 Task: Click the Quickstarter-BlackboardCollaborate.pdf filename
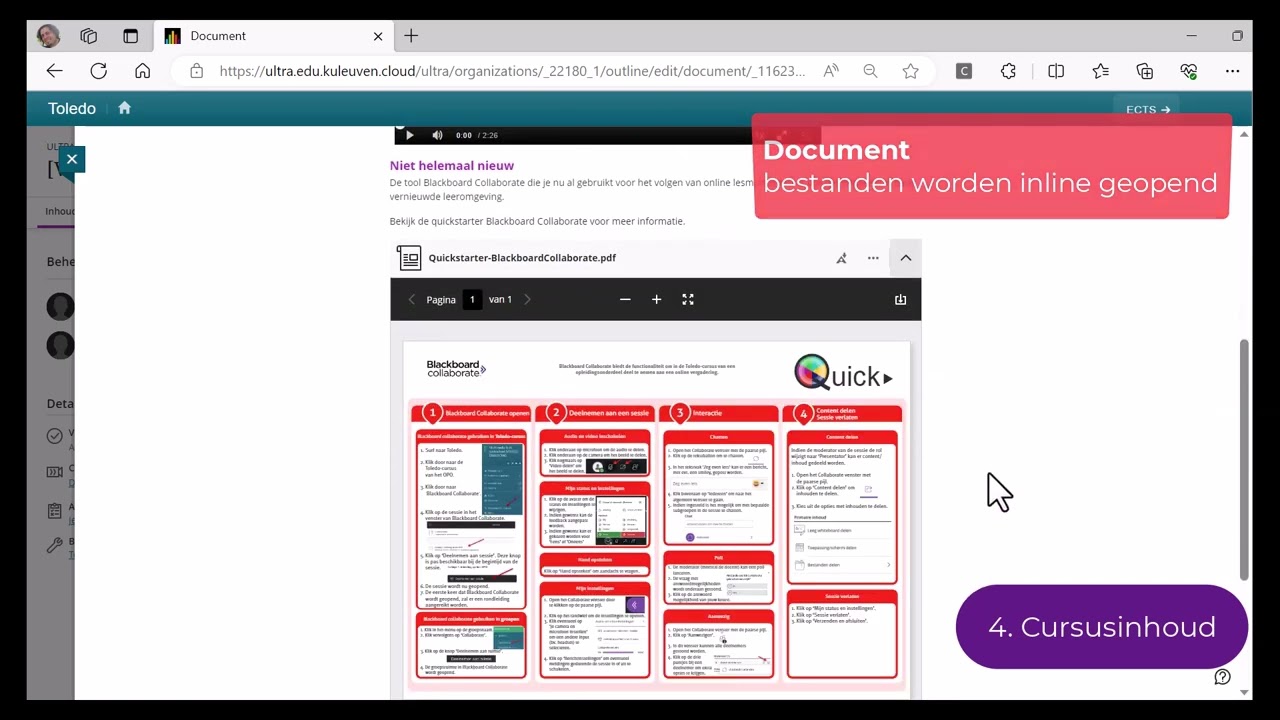coord(522,258)
